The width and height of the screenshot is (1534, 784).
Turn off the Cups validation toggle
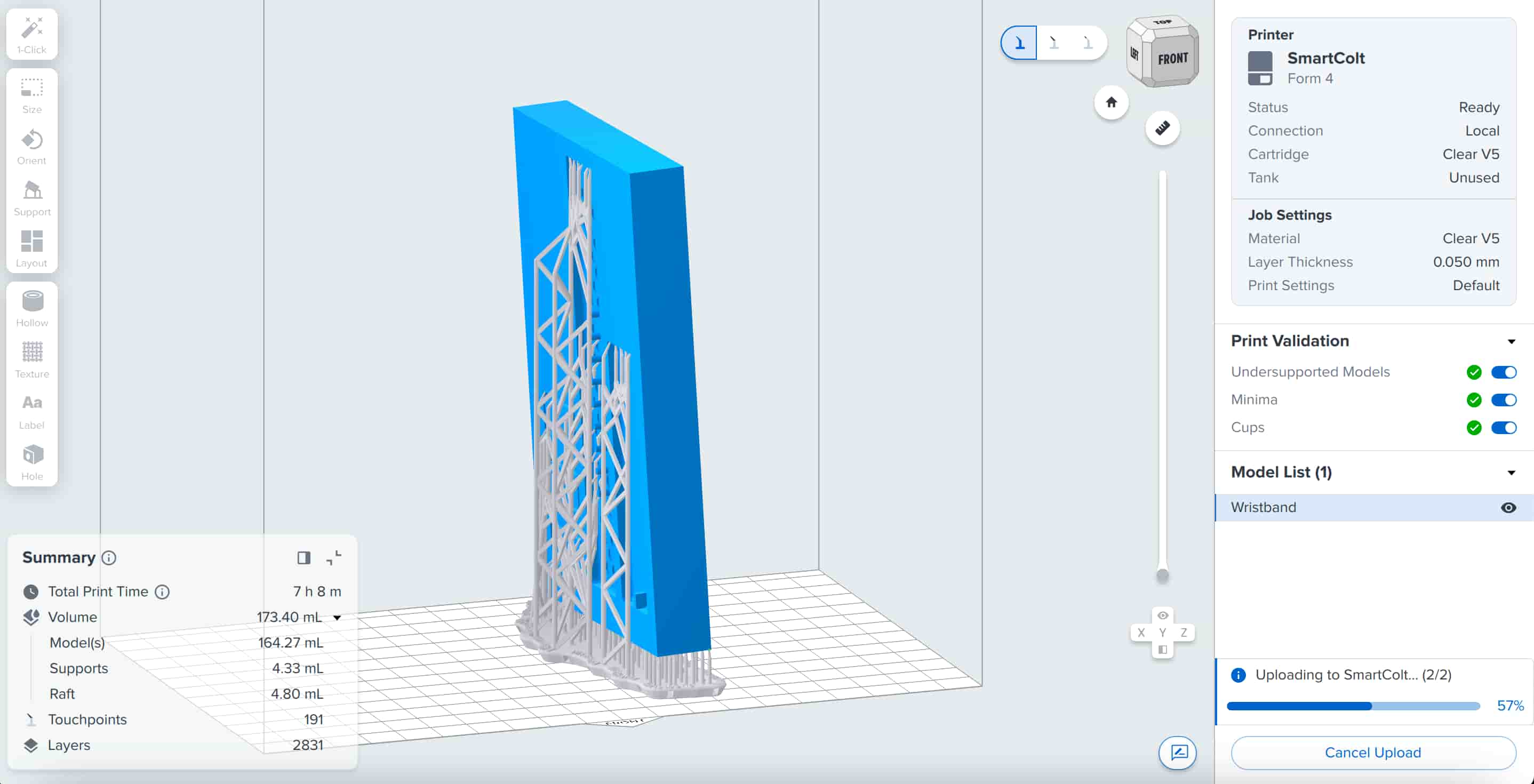1503,427
